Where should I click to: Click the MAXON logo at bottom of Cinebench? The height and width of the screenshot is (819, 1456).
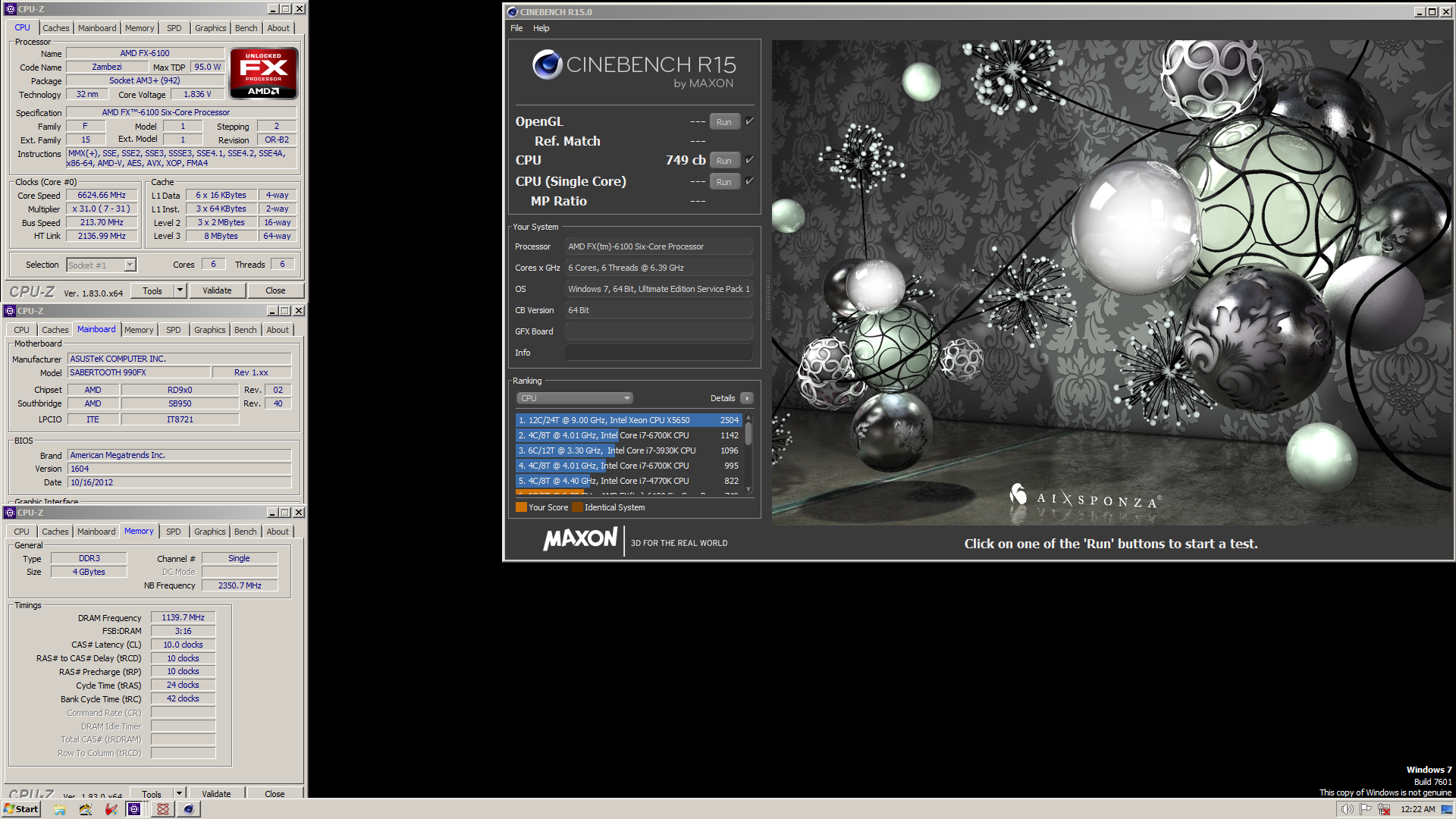point(580,539)
